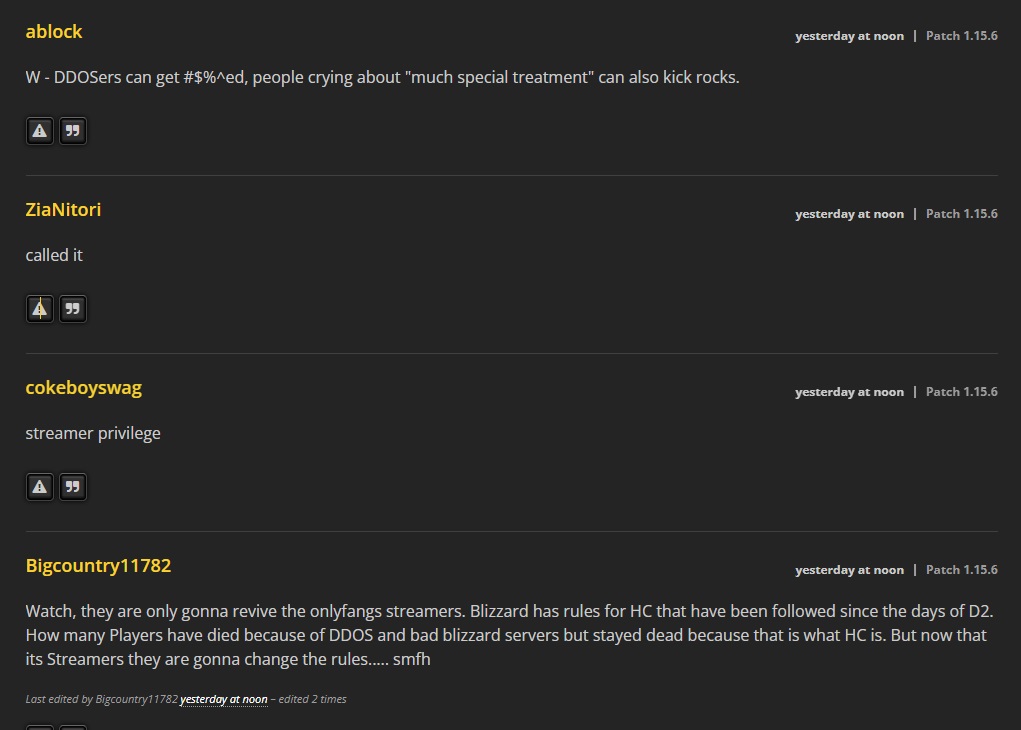Click "yesterday at noon" timestamp on cokeboyswag's comment
The height and width of the screenshot is (730, 1021).
(849, 392)
